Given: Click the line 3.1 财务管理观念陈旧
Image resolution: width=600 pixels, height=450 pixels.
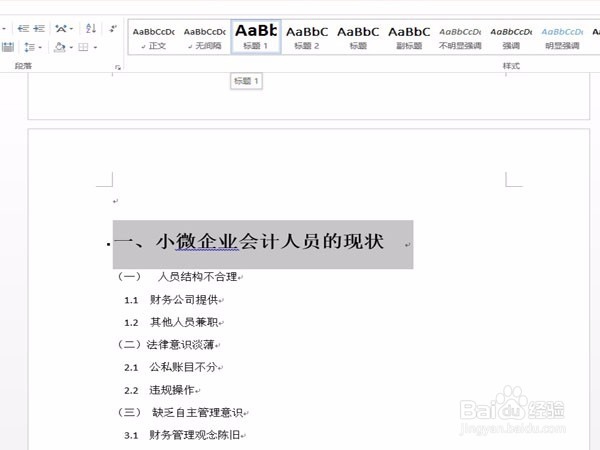Looking at the screenshot, I should point(184,435).
